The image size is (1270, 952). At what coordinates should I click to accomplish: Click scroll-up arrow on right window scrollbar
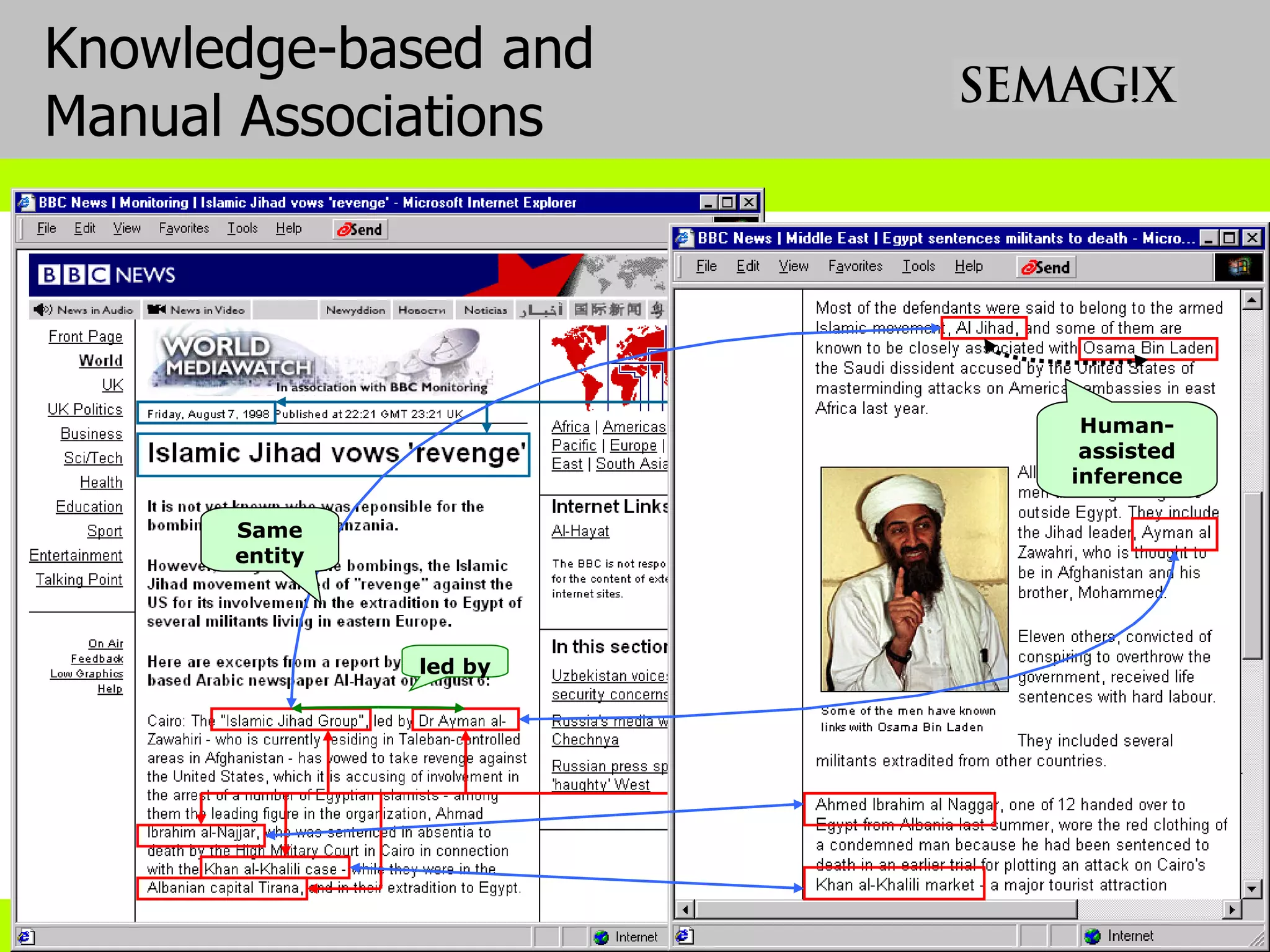pyautogui.click(x=1252, y=301)
